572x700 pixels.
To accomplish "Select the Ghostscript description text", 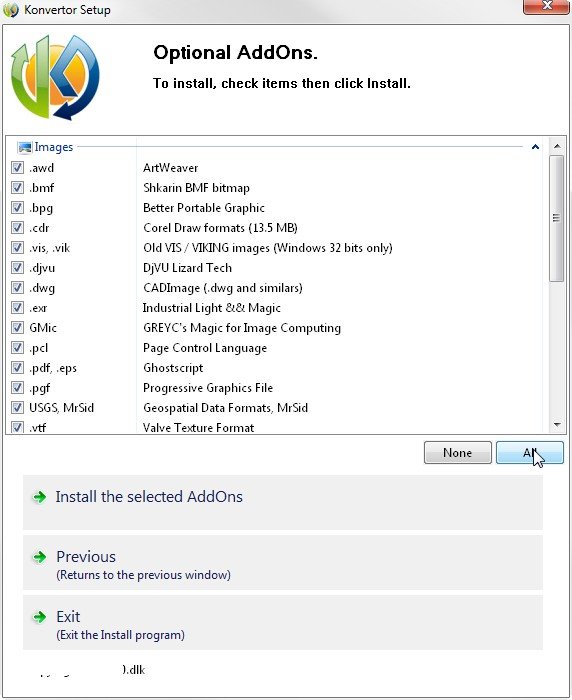I will coord(173,368).
